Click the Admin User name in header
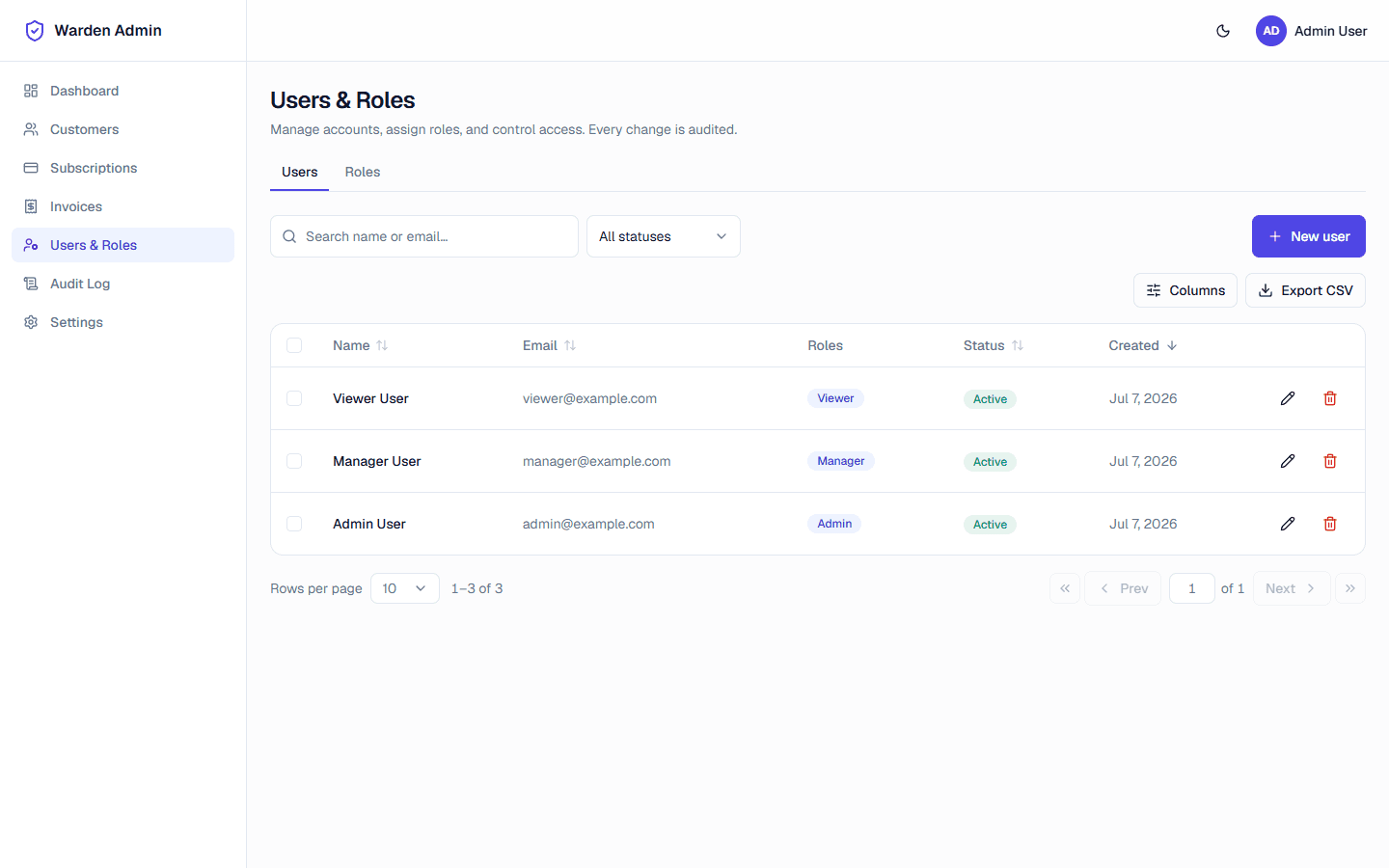 (1330, 31)
